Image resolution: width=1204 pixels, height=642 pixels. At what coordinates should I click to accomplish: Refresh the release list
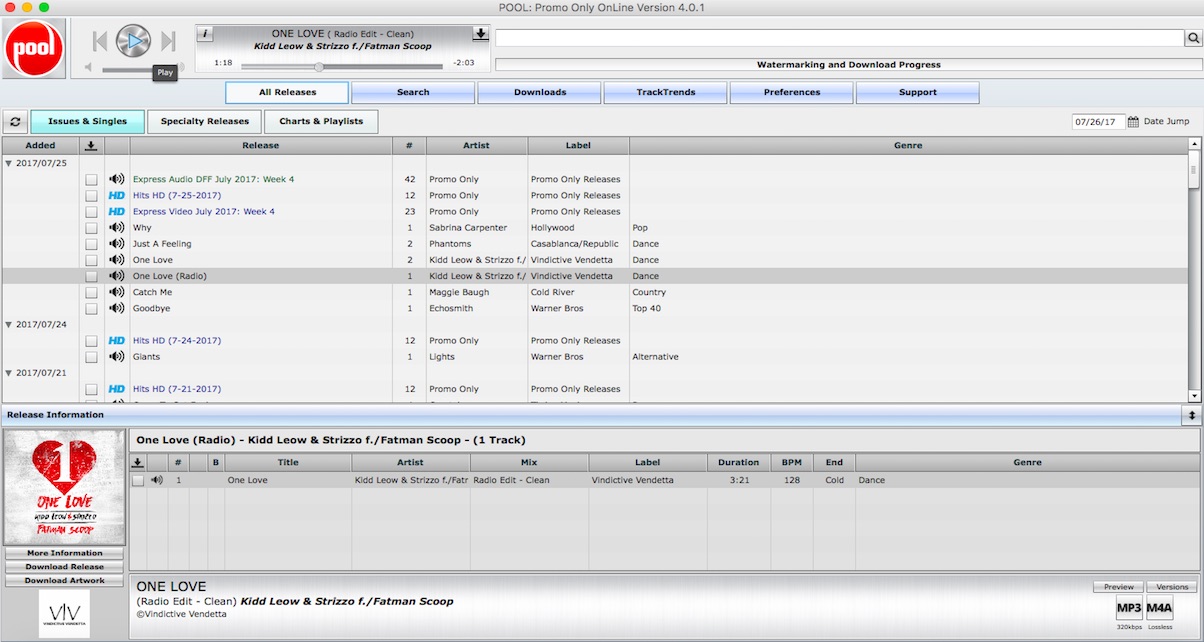click(15, 122)
